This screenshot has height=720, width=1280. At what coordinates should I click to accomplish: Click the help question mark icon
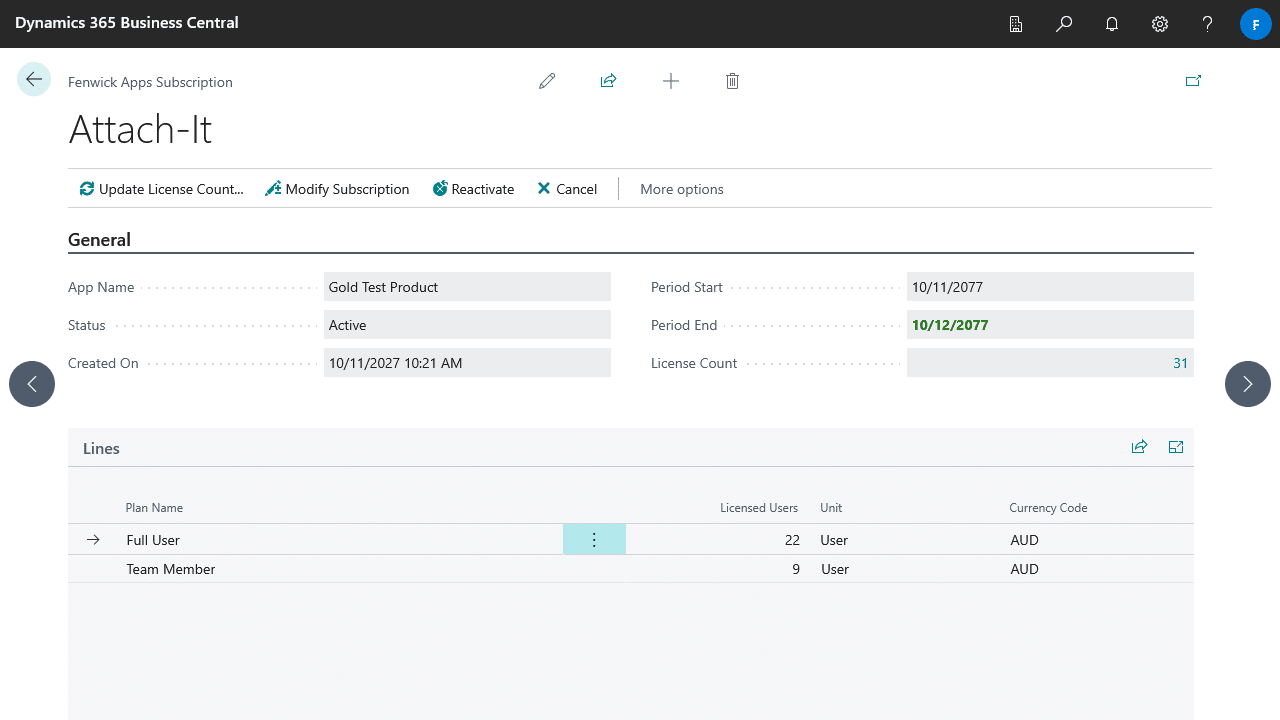[x=1207, y=24]
